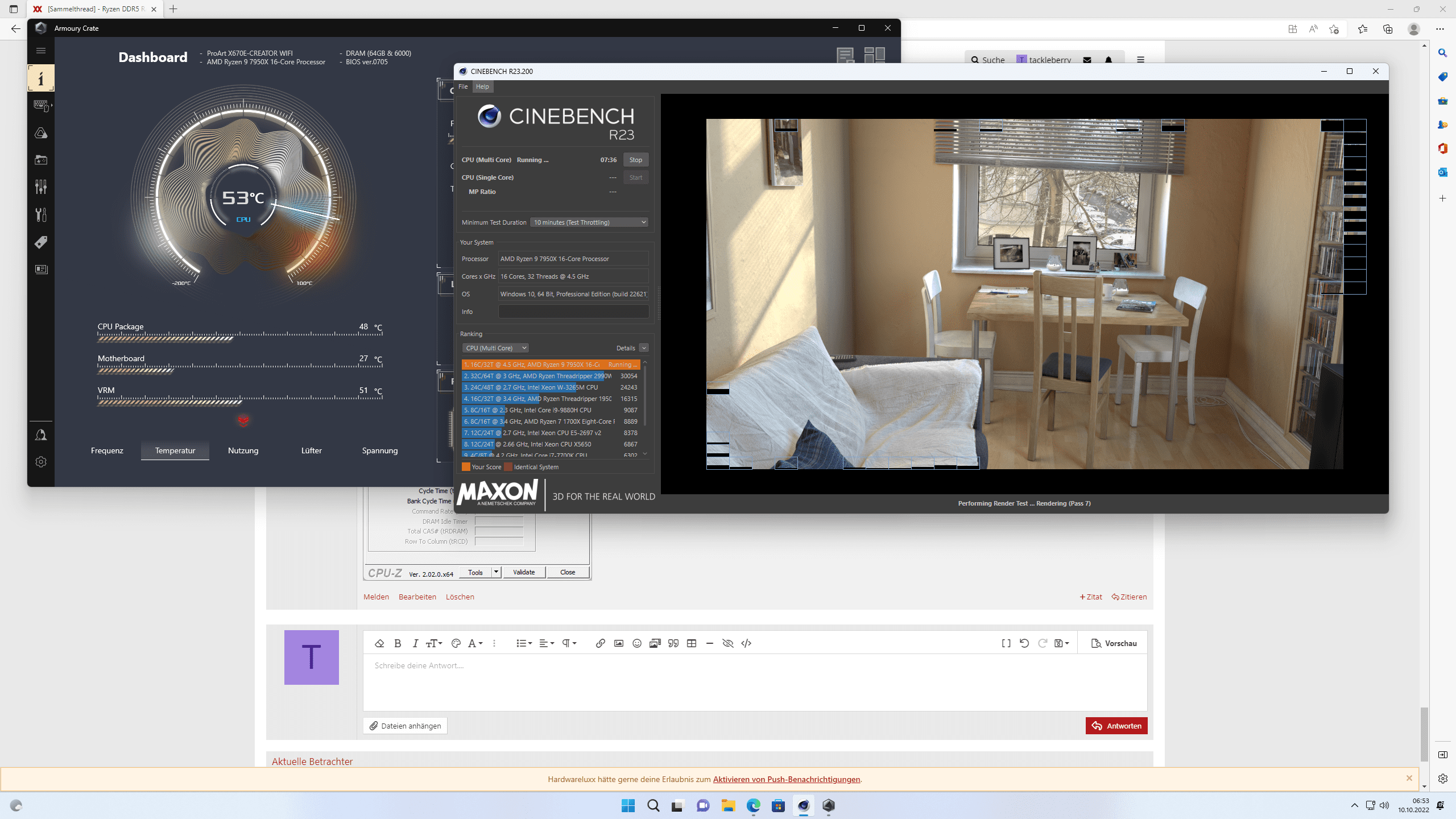Open Minimum Test Duration dropdown
Screen dimensions: 1456x819
[589, 222]
